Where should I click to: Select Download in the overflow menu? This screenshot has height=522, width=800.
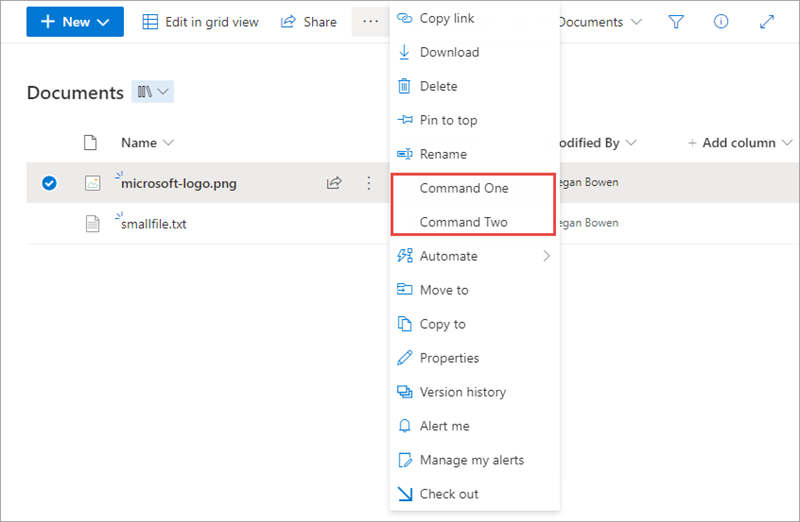coord(474,52)
